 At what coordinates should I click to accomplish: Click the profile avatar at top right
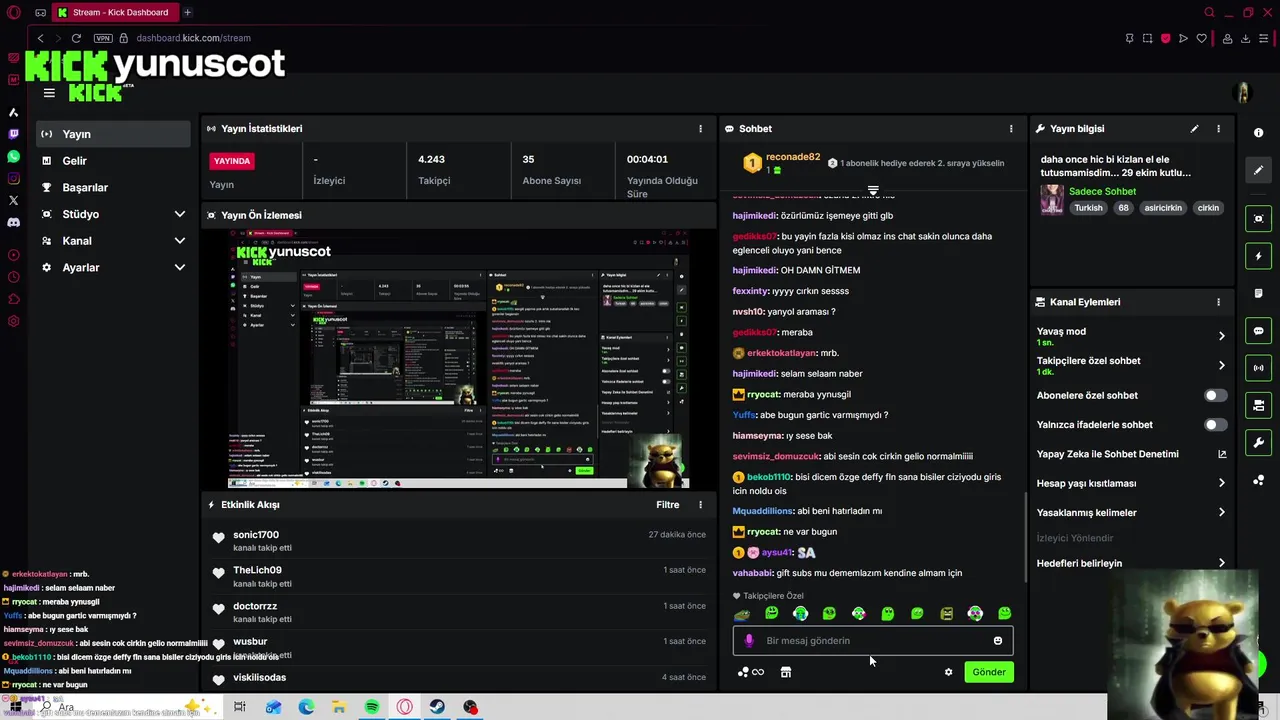[x=1243, y=93]
